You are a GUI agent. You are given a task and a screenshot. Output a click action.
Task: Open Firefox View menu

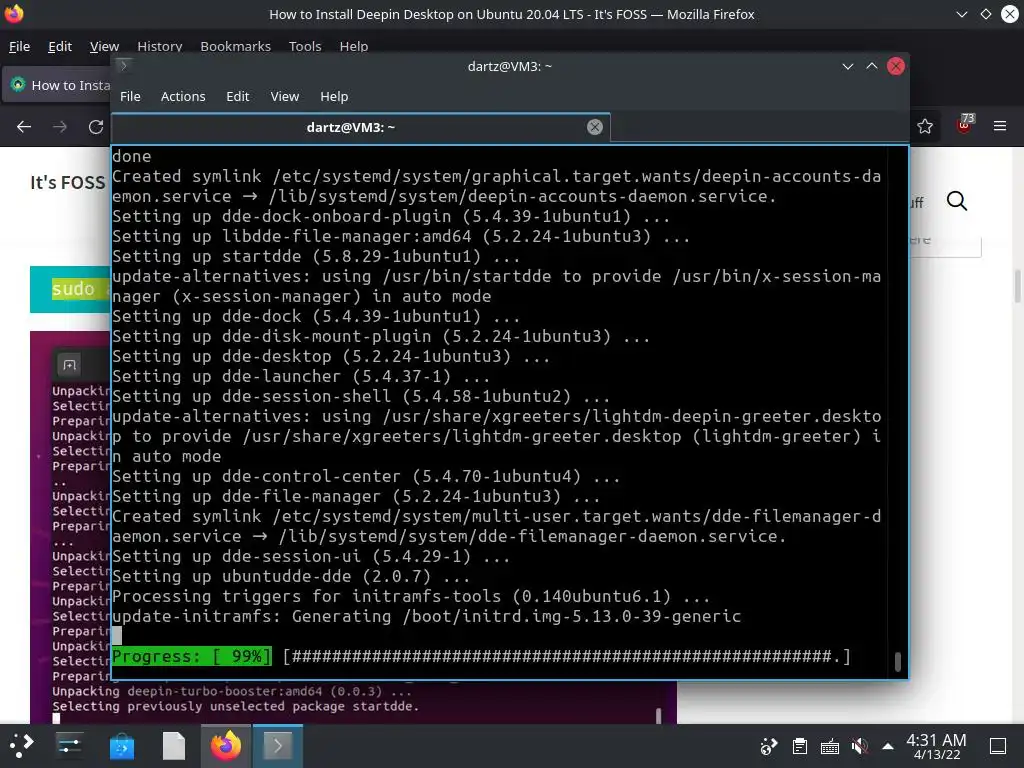click(104, 46)
